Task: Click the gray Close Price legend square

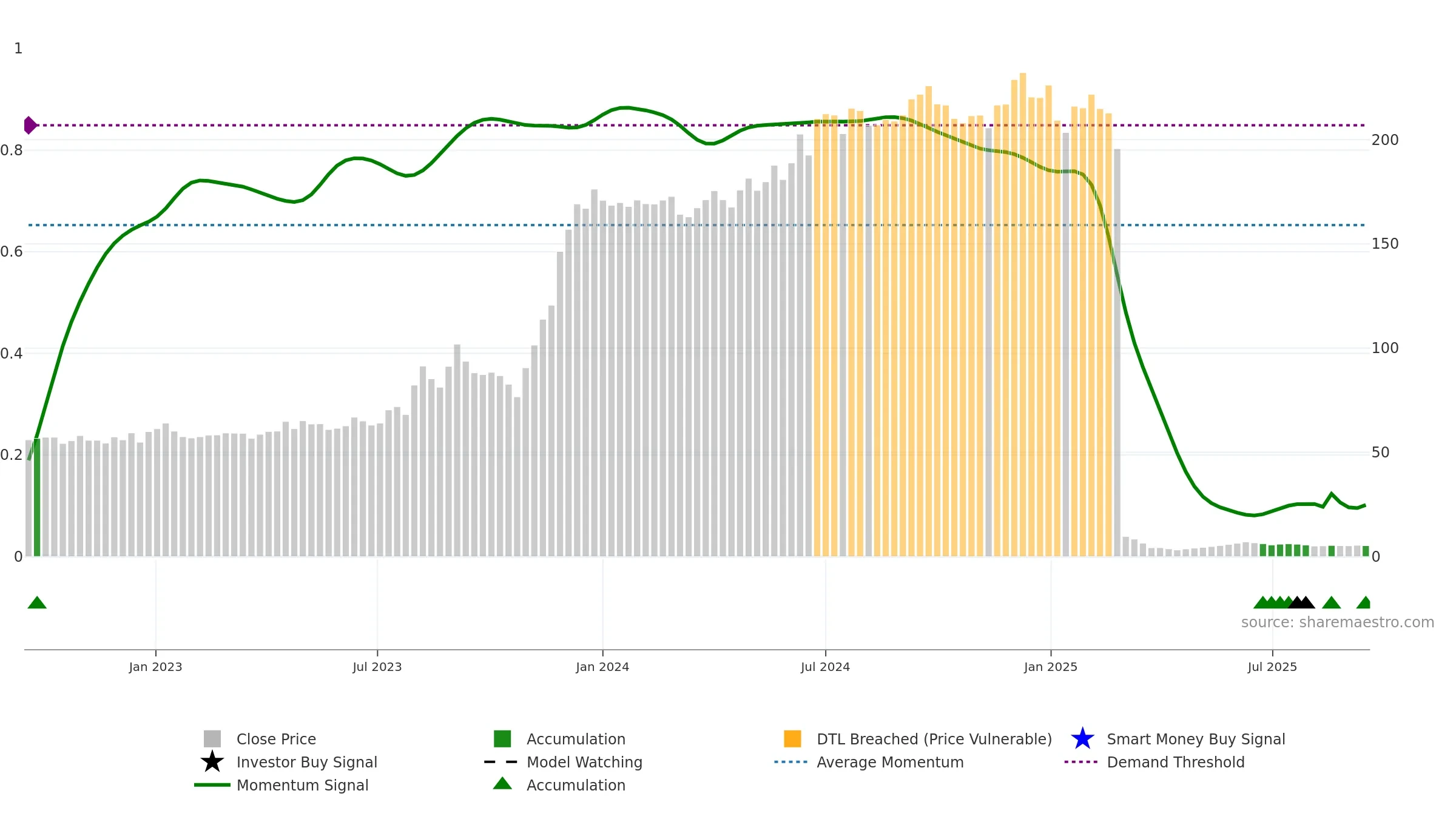Action: 212,739
